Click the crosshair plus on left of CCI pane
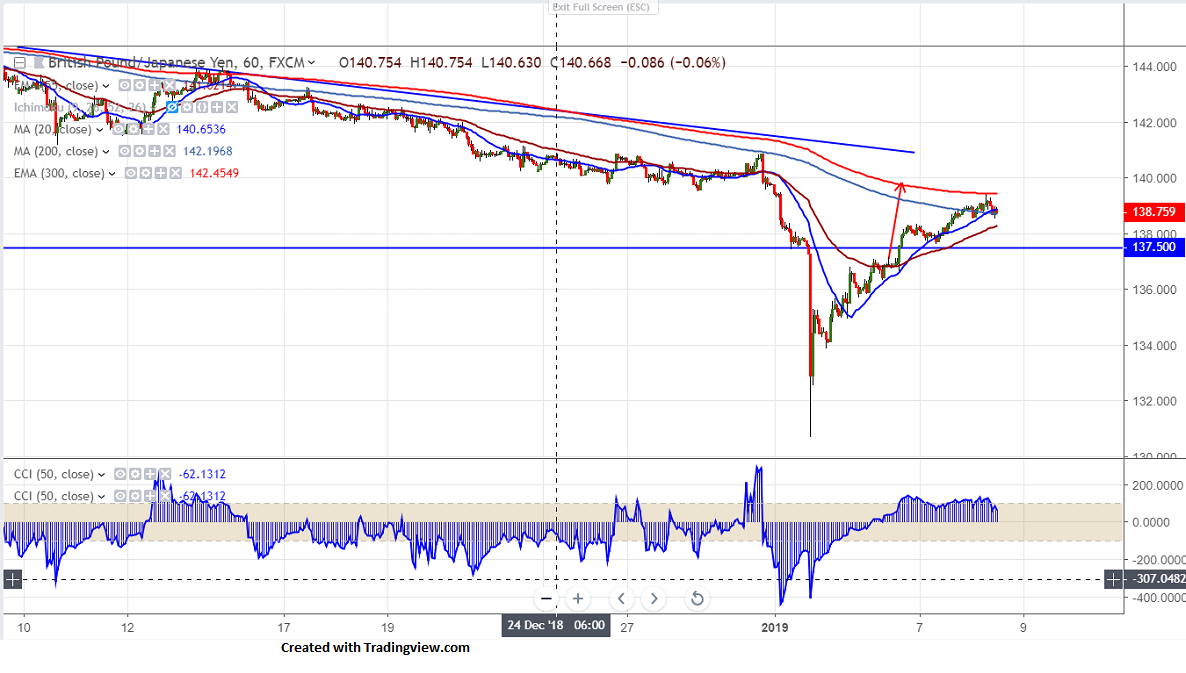The image size is (1186, 673). [x=13, y=580]
